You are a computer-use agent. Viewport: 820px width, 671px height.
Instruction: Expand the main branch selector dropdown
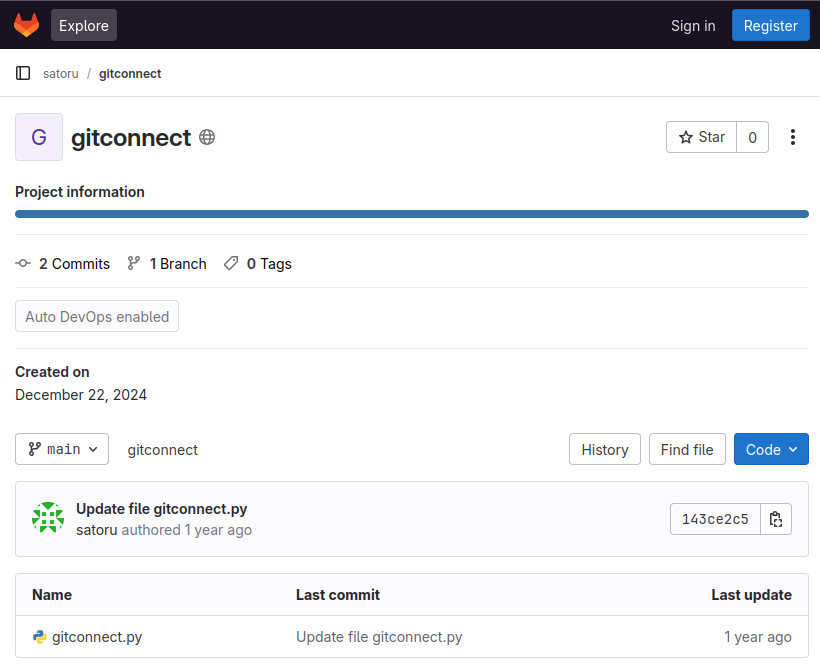tap(62, 449)
